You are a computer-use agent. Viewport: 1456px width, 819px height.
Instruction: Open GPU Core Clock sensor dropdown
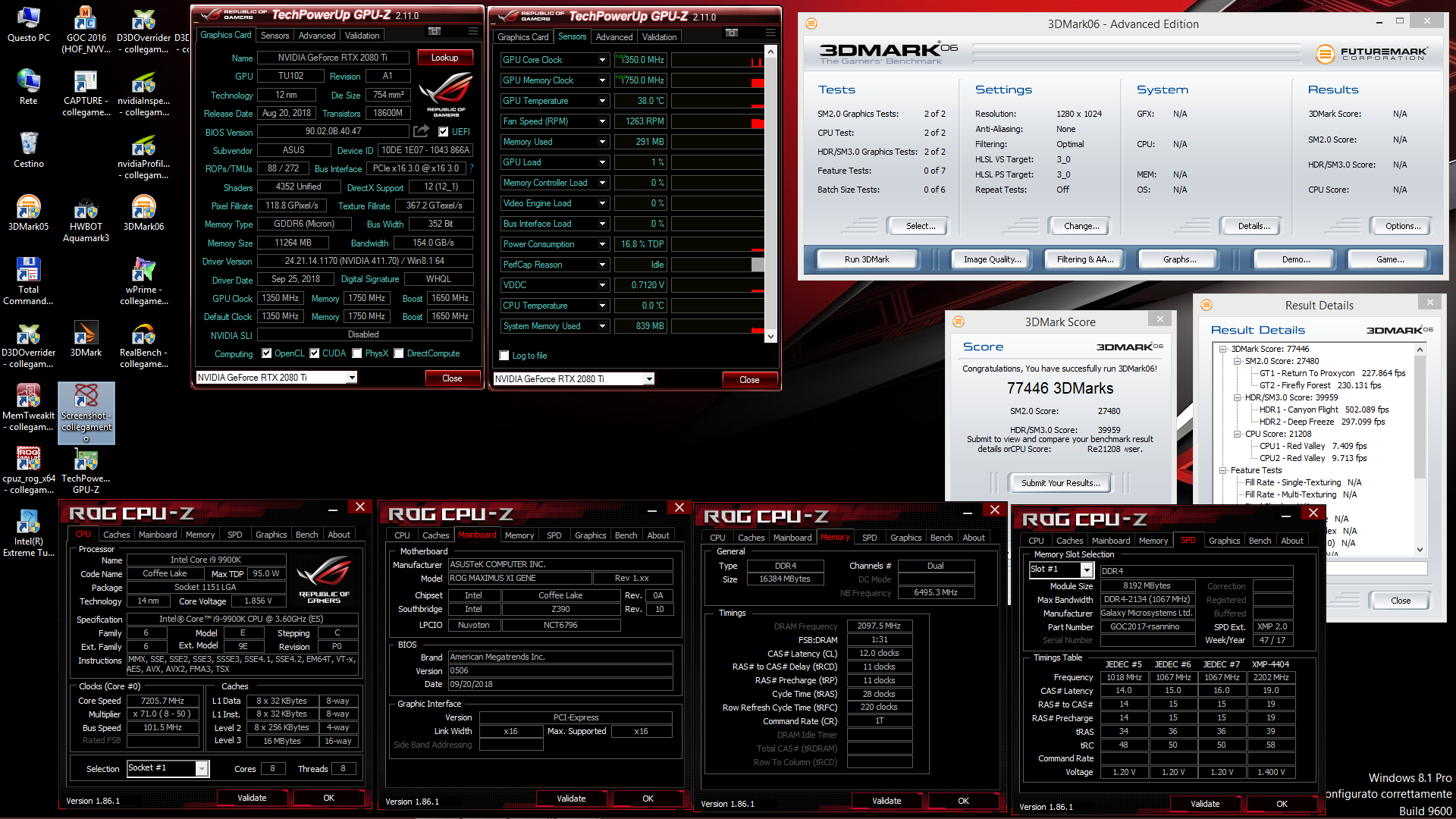point(602,60)
